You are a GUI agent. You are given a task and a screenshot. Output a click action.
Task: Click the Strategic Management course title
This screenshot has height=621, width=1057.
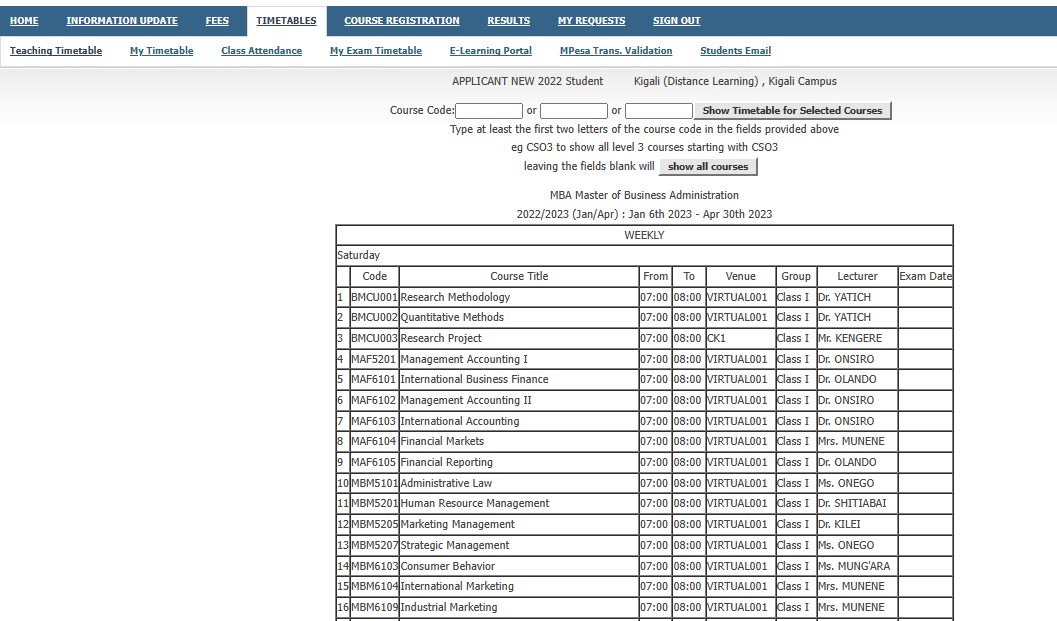[x=455, y=545]
